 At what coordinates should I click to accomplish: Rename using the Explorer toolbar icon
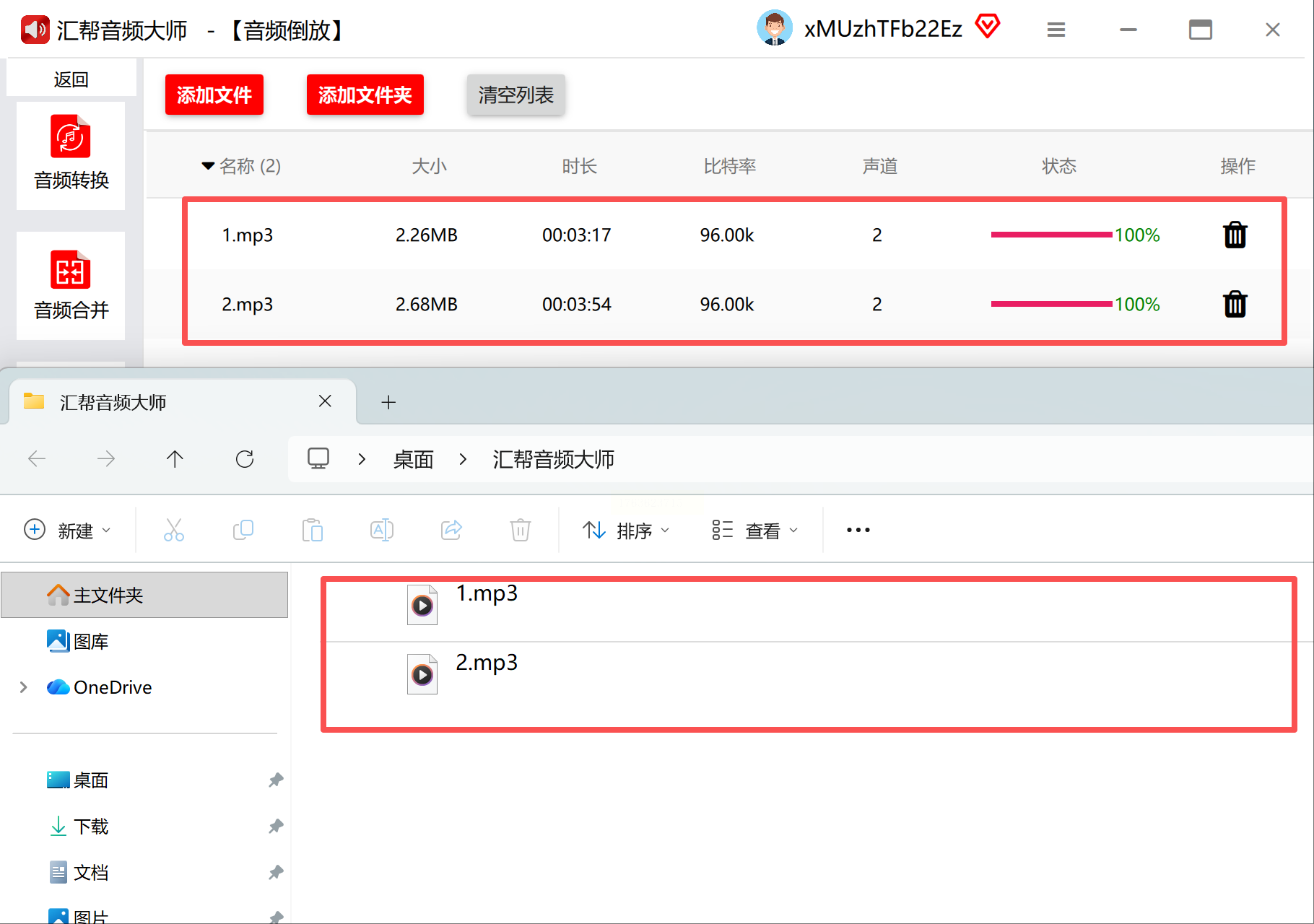point(382,530)
